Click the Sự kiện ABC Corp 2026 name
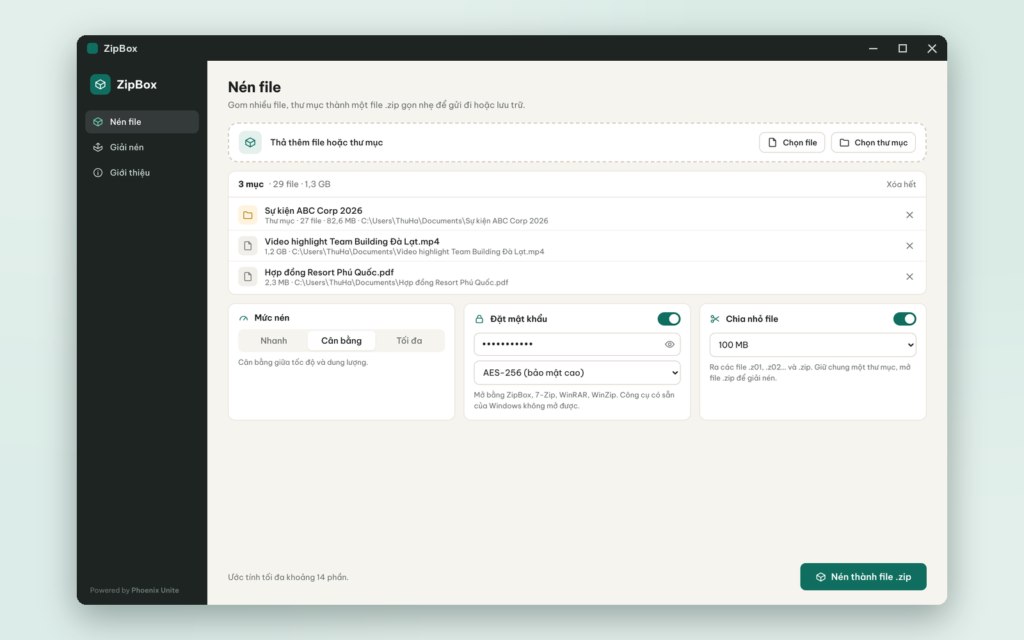Viewport: 1024px width, 640px height. click(x=313, y=210)
